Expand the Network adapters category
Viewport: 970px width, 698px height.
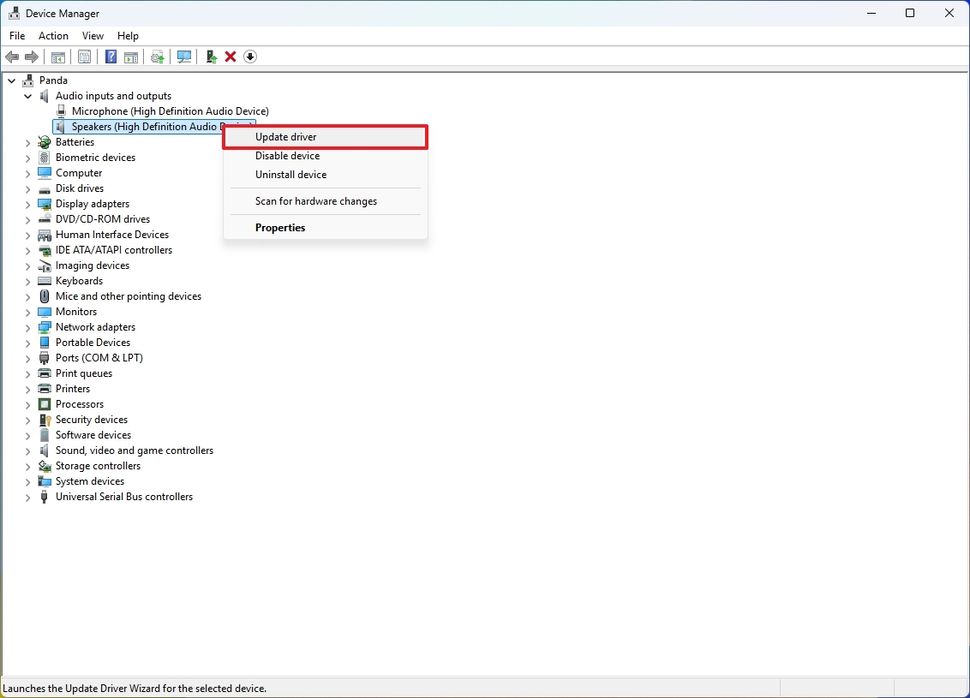click(28, 327)
